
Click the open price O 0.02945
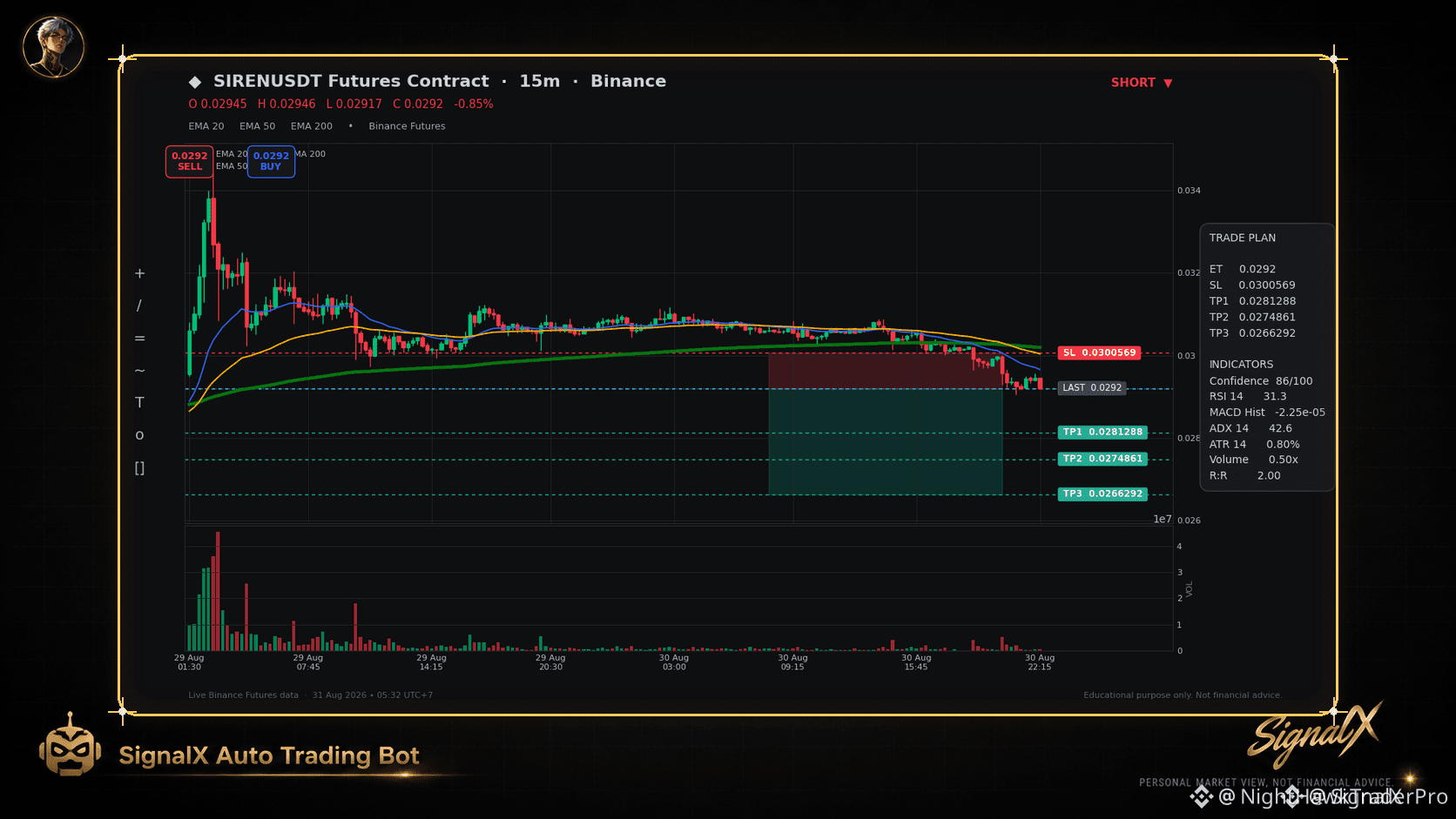tap(218, 104)
